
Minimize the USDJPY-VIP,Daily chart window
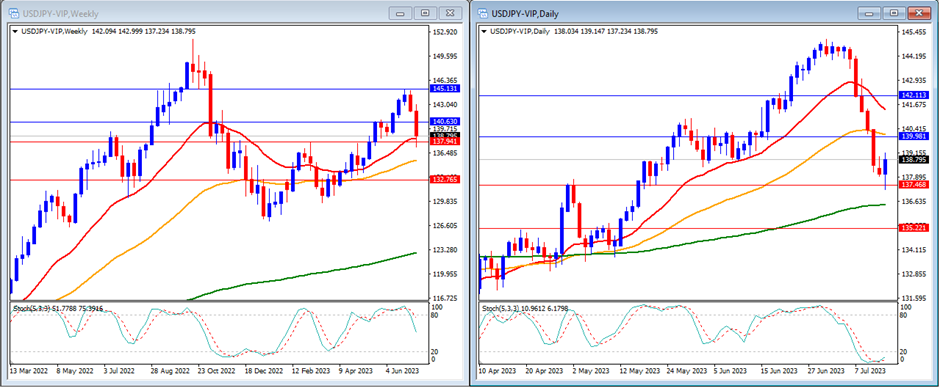click(x=870, y=13)
